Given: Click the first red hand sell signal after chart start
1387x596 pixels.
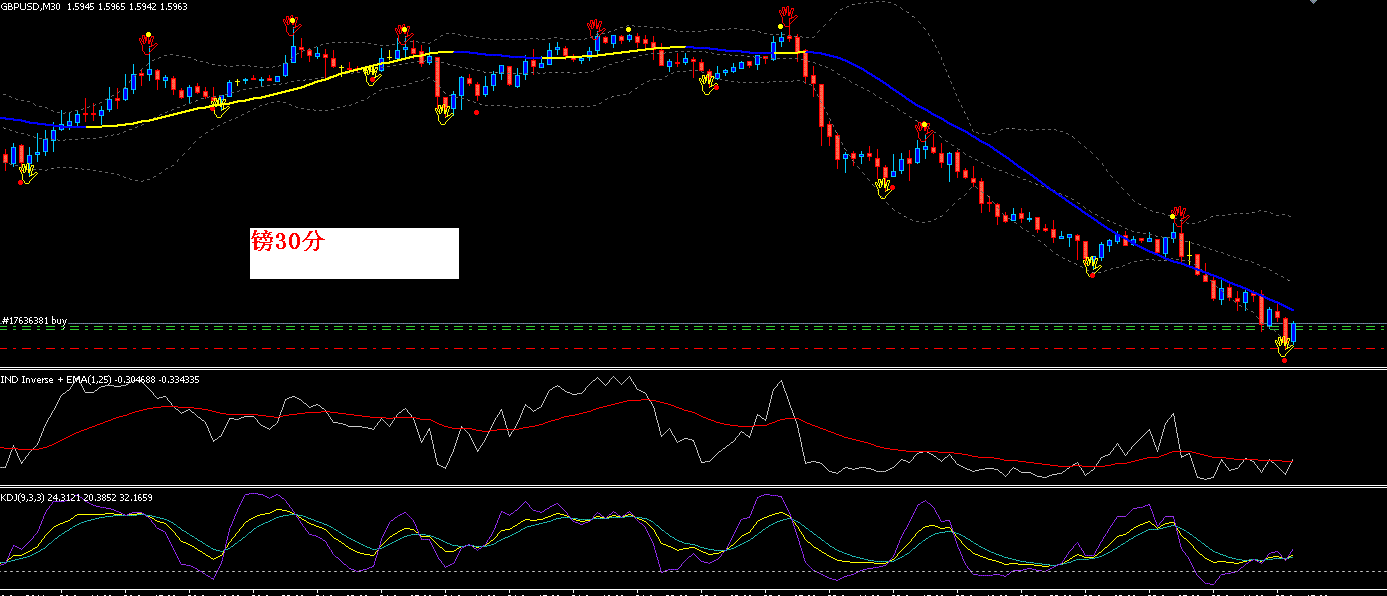Looking at the screenshot, I should 149,44.
